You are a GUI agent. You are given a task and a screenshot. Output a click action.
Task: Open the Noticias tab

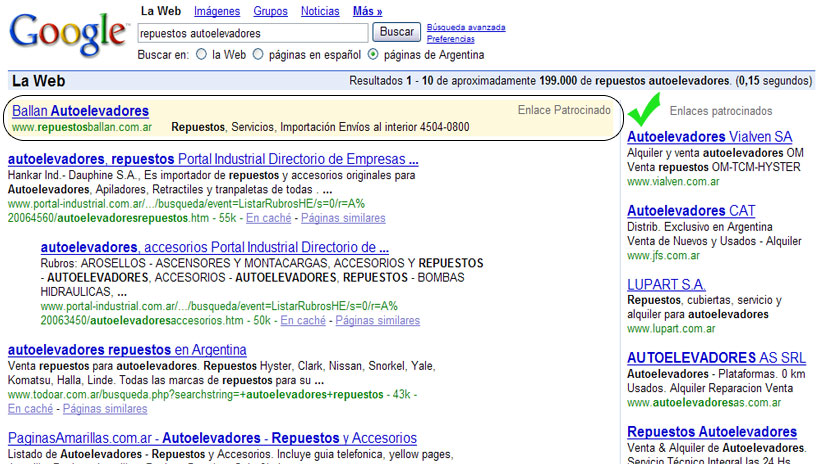click(x=320, y=11)
